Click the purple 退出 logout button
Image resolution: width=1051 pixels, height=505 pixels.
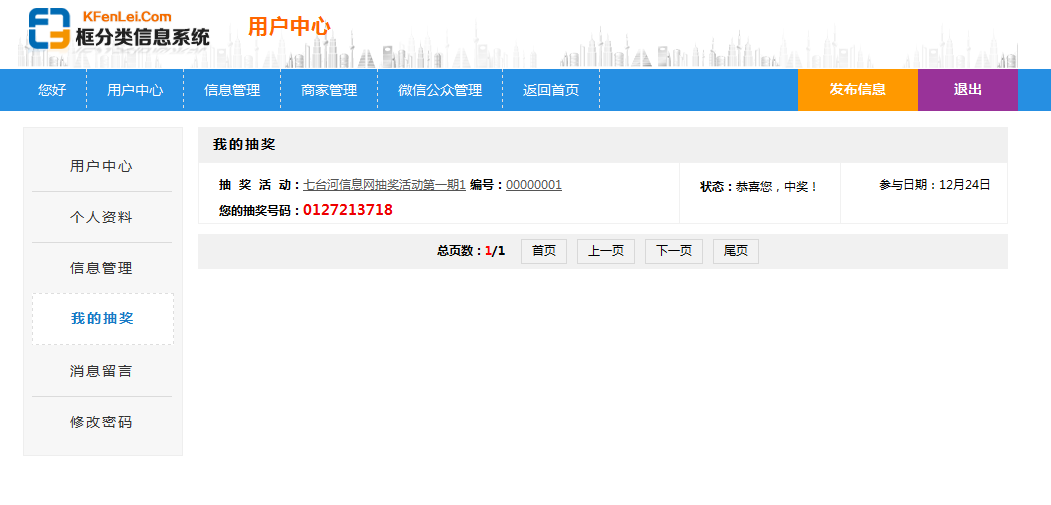coord(967,90)
